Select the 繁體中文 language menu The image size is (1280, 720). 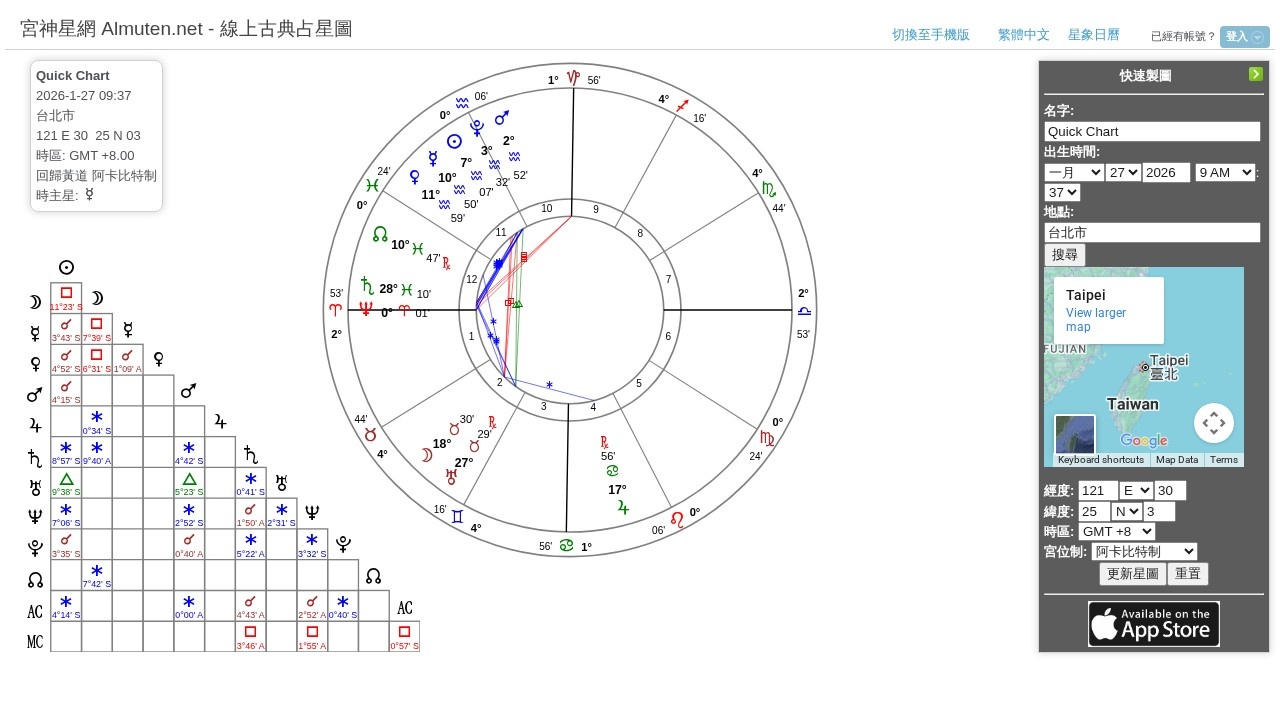[x=1023, y=35]
